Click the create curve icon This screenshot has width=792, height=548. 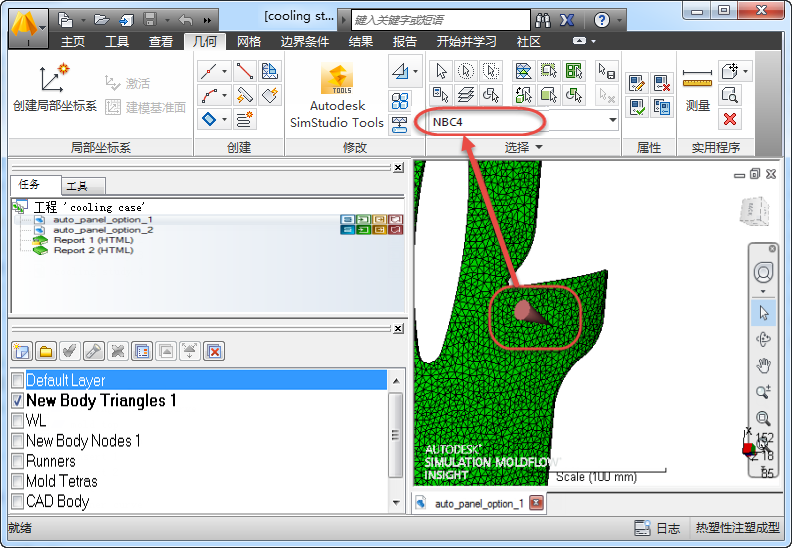[209, 95]
